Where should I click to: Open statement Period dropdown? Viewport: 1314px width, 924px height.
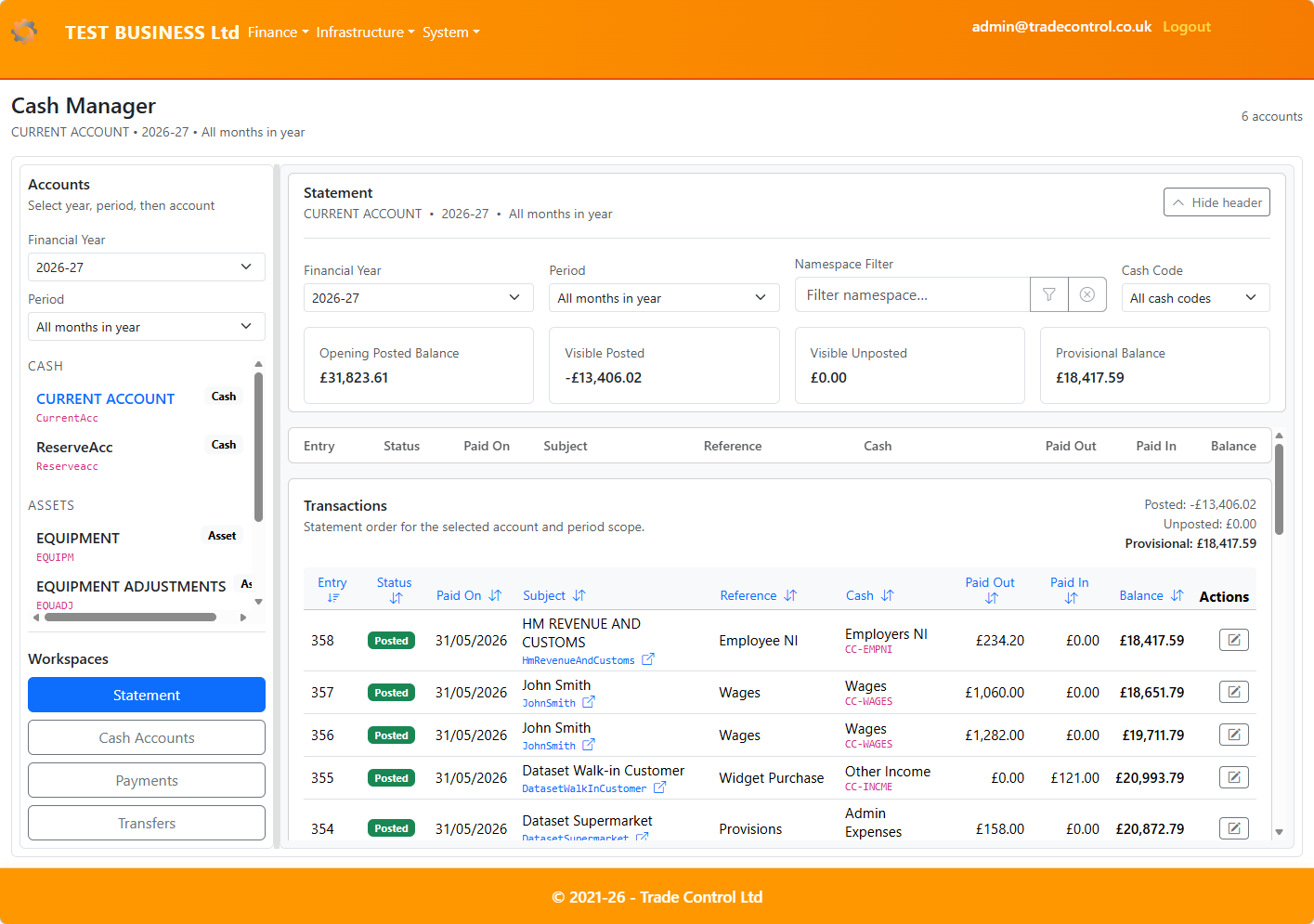[664, 297]
